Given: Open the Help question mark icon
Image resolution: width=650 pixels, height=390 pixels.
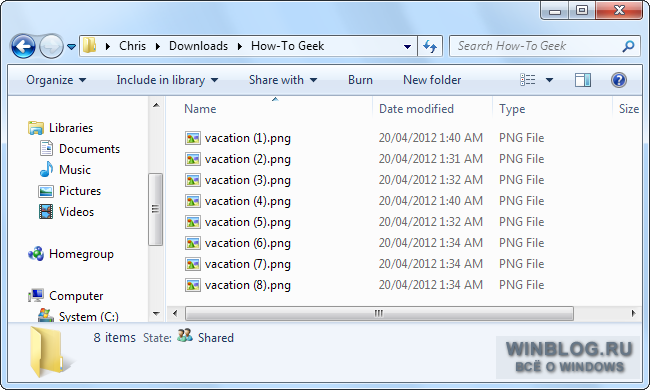Looking at the screenshot, I should (618, 80).
